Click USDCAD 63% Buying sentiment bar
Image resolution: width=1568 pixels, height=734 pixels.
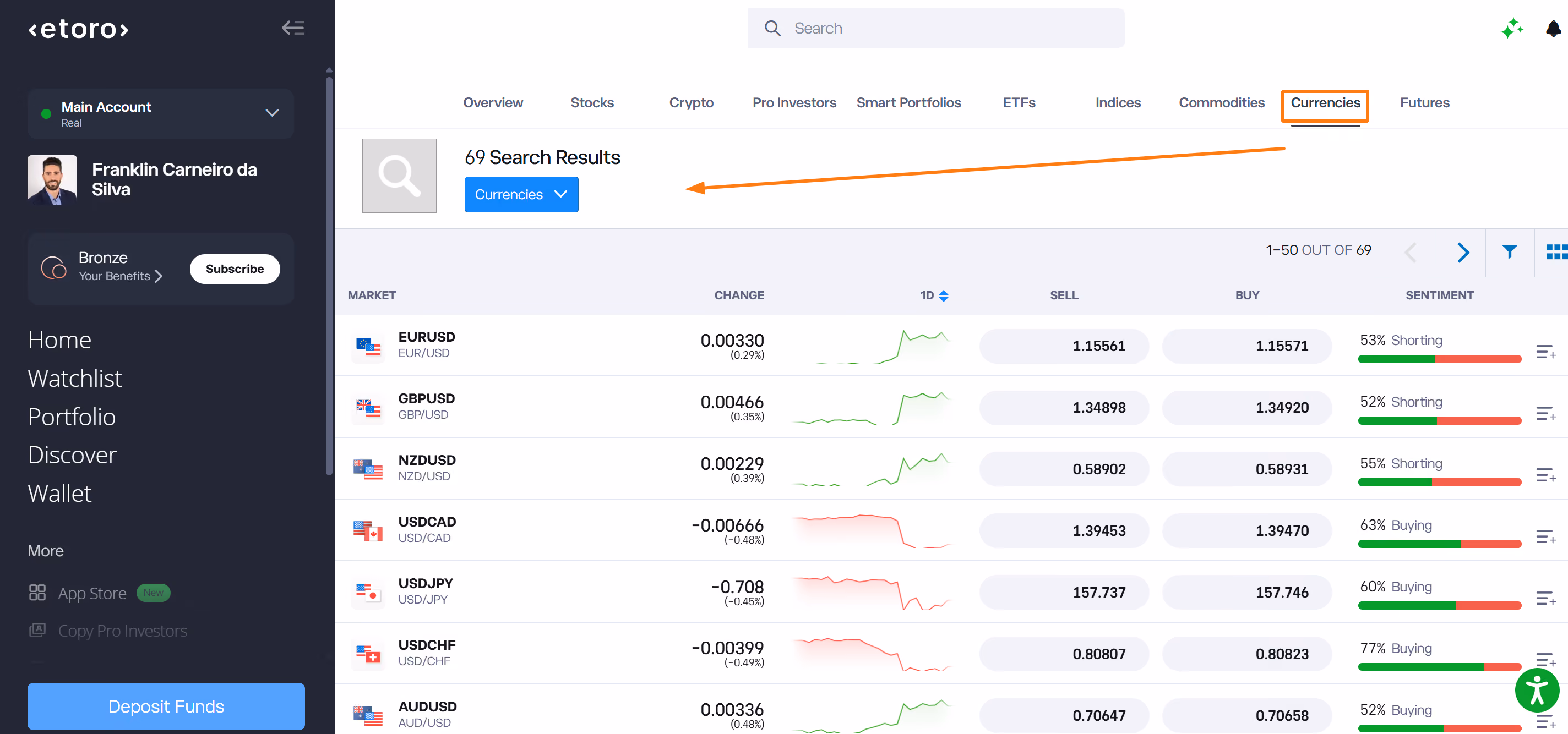pyautogui.click(x=1439, y=544)
